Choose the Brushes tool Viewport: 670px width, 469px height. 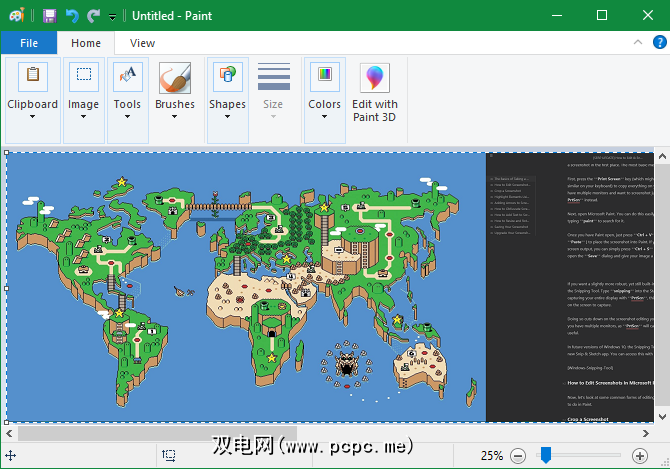click(x=175, y=90)
